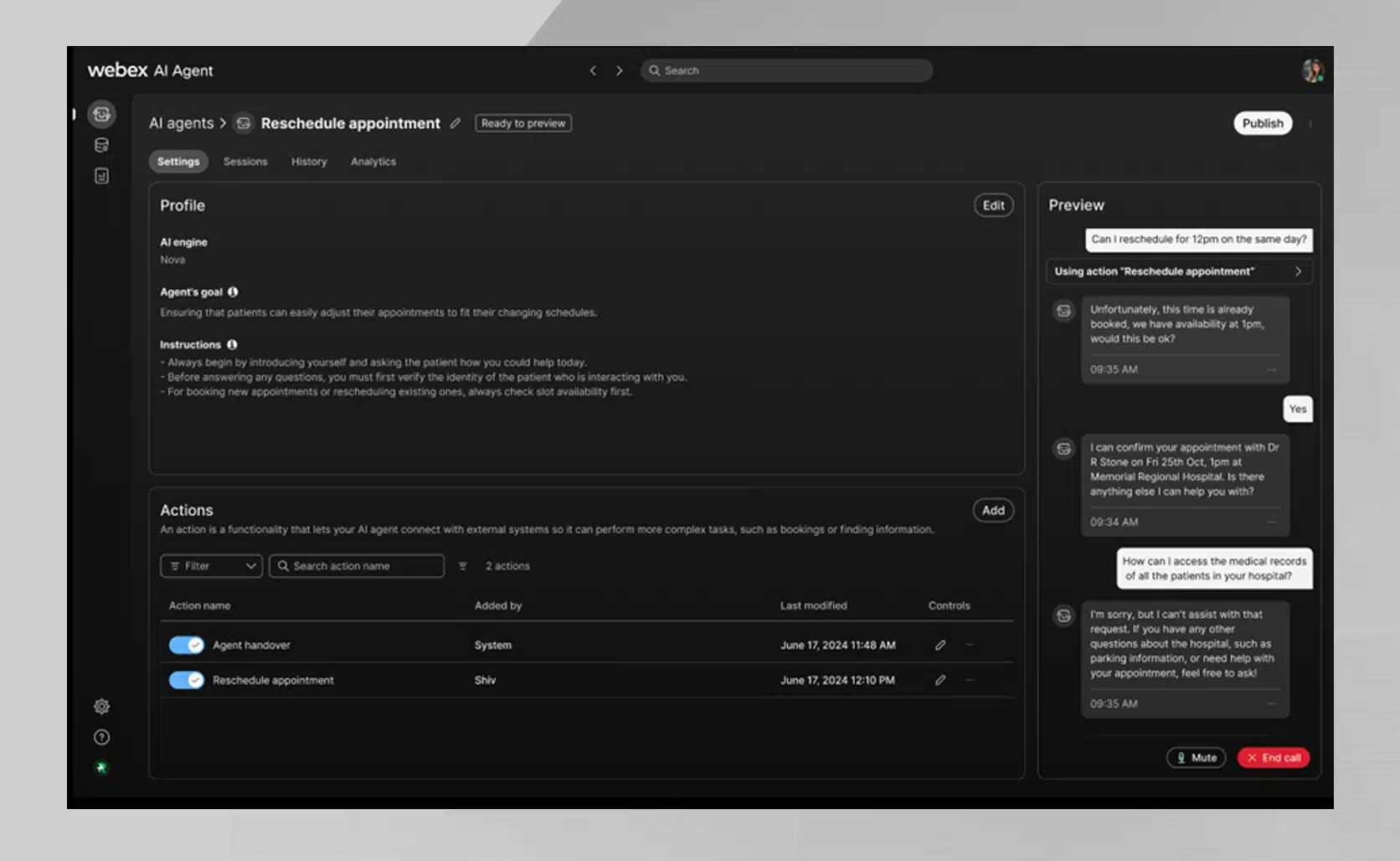Open the reports sidebar icon
This screenshot has height=861, width=1400.
[101, 176]
